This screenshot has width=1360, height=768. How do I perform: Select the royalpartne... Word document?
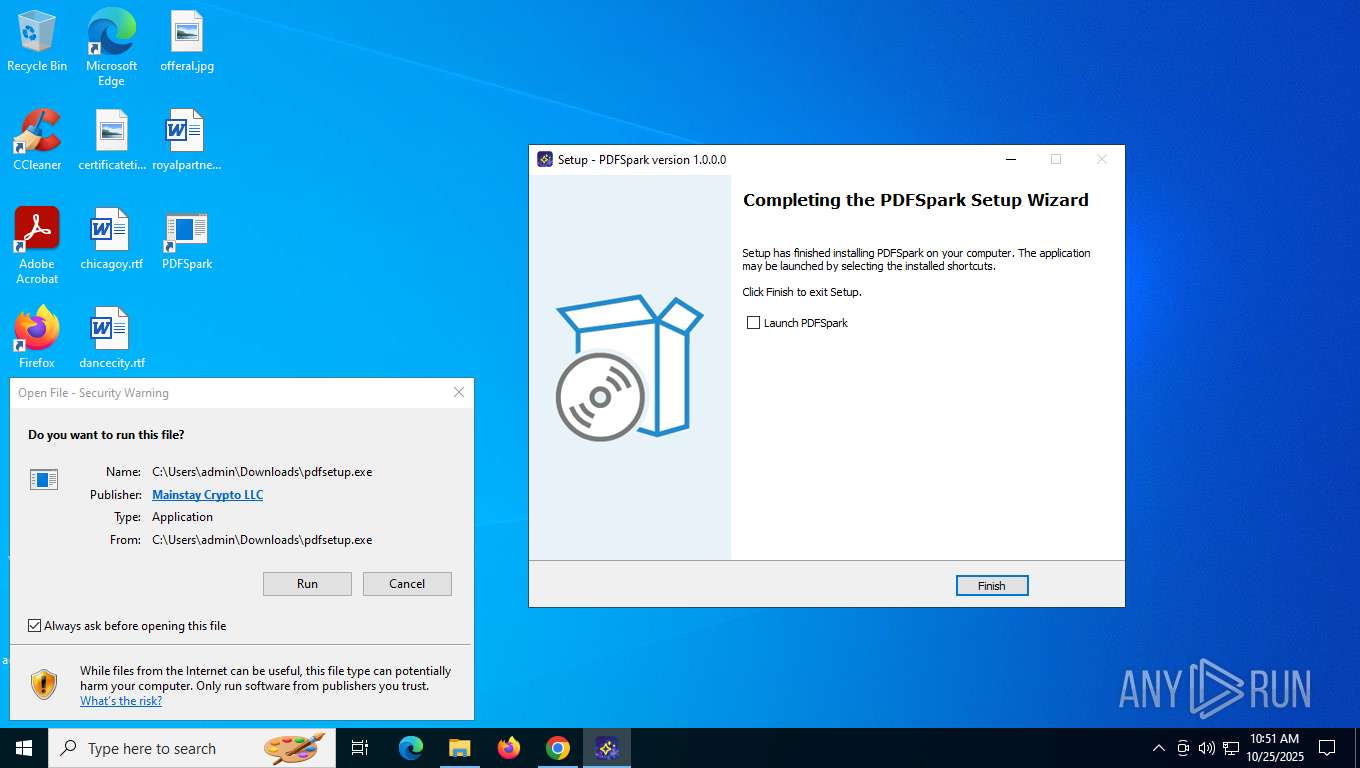(x=187, y=140)
